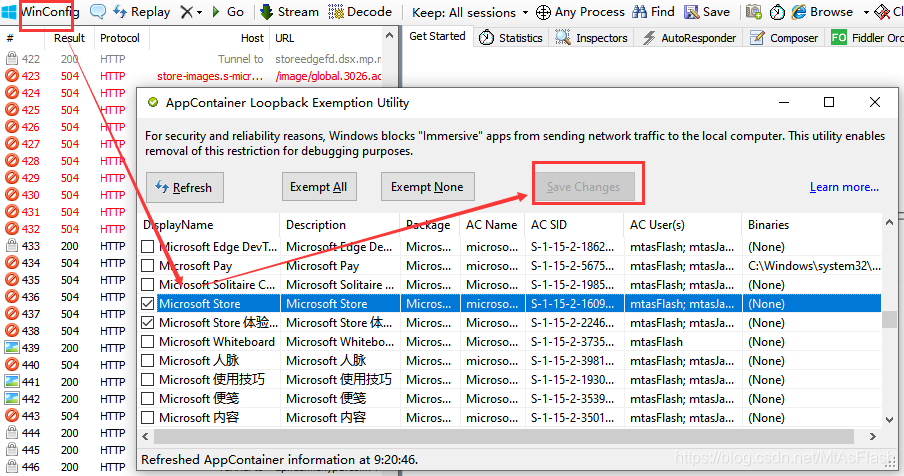Viewport: 904px width, 476px height.
Task: Open the Browse dropdown arrow
Action: click(866, 12)
